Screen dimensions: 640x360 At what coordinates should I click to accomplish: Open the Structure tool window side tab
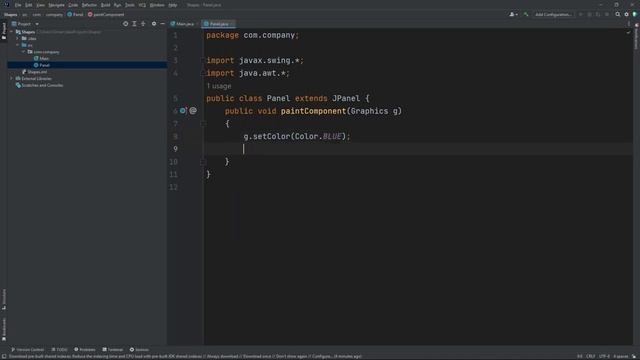point(4,299)
